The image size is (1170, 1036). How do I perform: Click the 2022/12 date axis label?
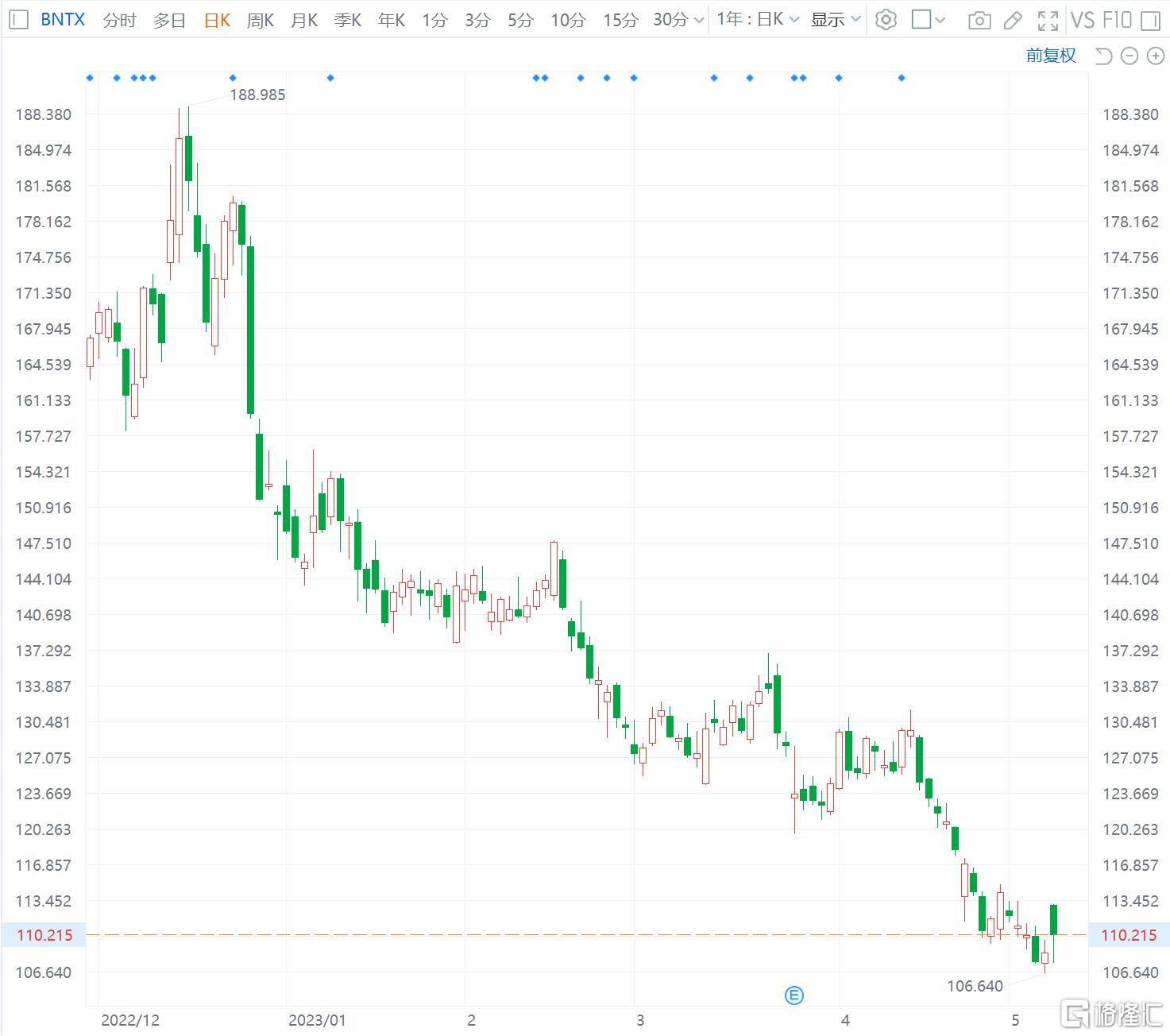[130, 1020]
